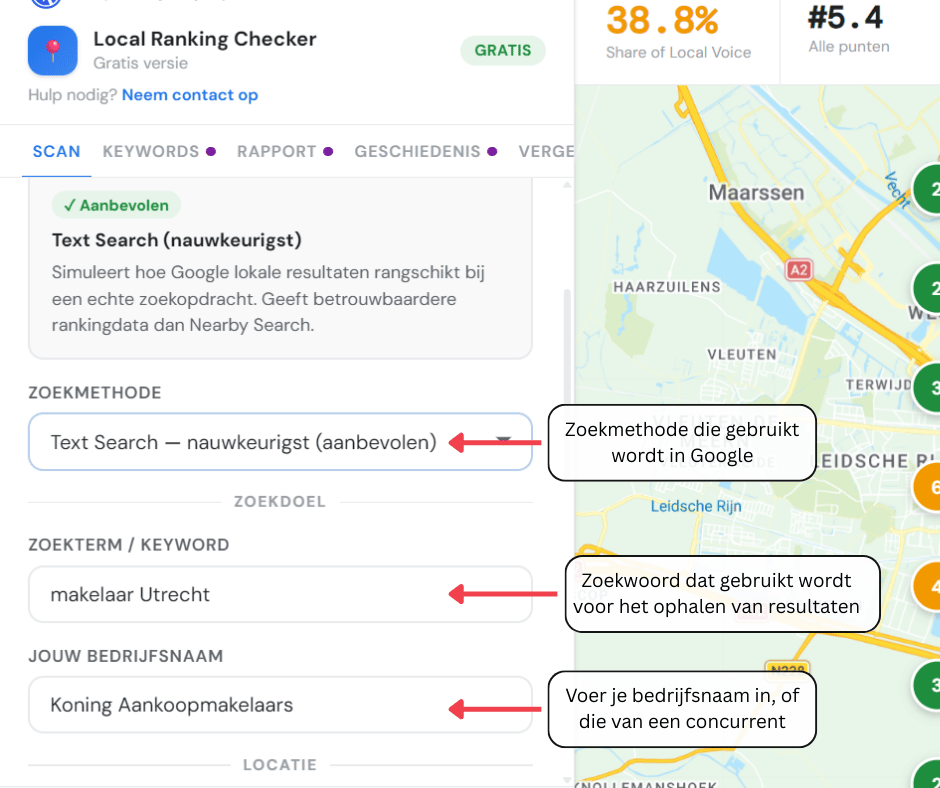Click the green GRATIS badge
The height and width of the screenshot is (788, 940).
click(502, 51)
